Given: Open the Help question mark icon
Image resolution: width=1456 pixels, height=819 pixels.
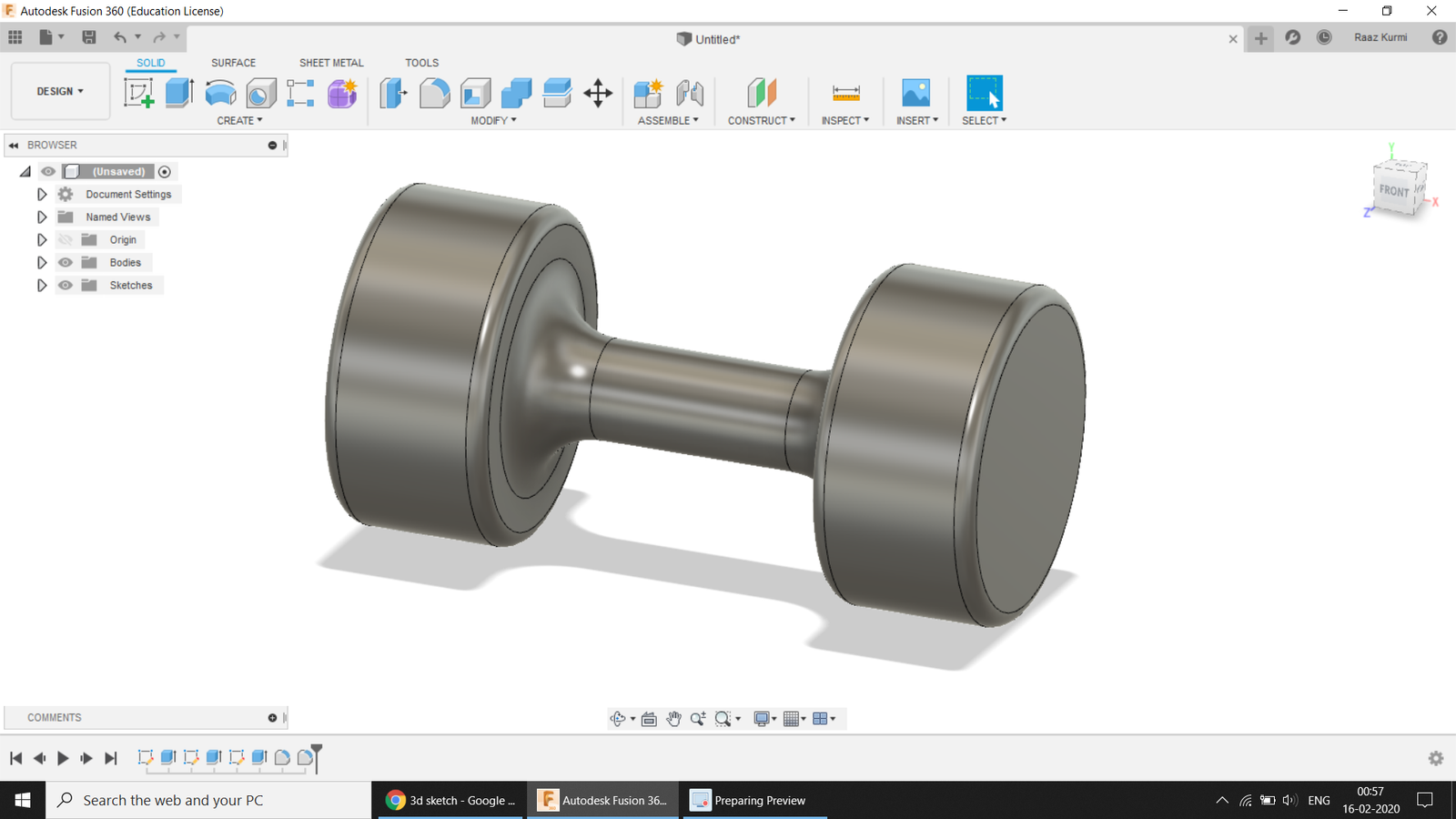Looking at the screenshot, I should [1440, 37].
